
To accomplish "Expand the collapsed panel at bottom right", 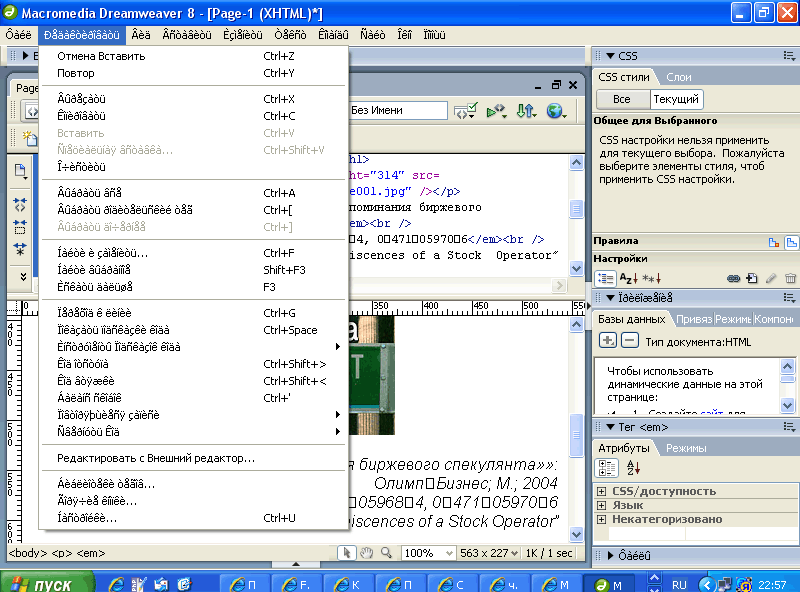I will click(x=611, y=556).
